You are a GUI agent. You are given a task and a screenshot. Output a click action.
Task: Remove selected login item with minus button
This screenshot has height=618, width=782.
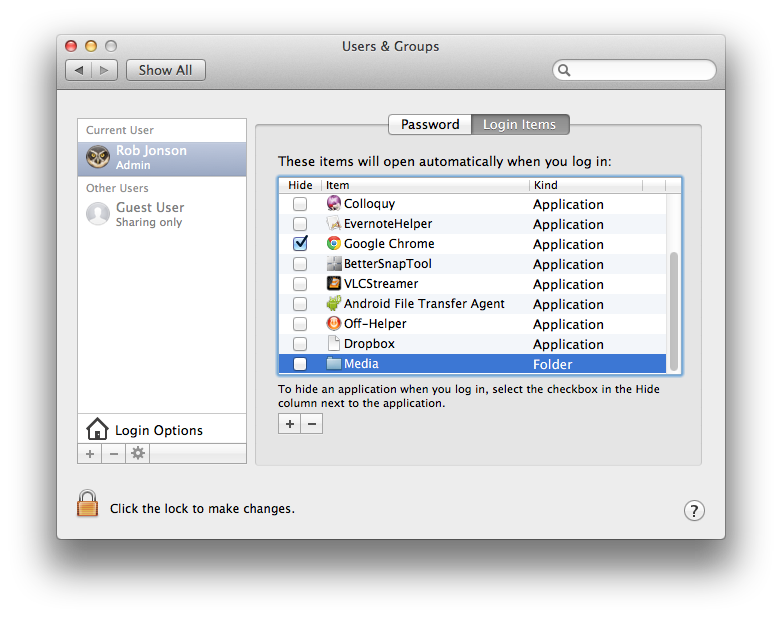click(x=312, y=424)
